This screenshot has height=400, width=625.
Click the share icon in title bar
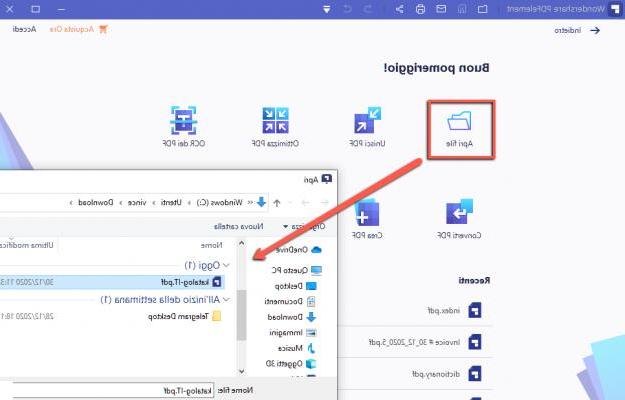coord(399,9)
